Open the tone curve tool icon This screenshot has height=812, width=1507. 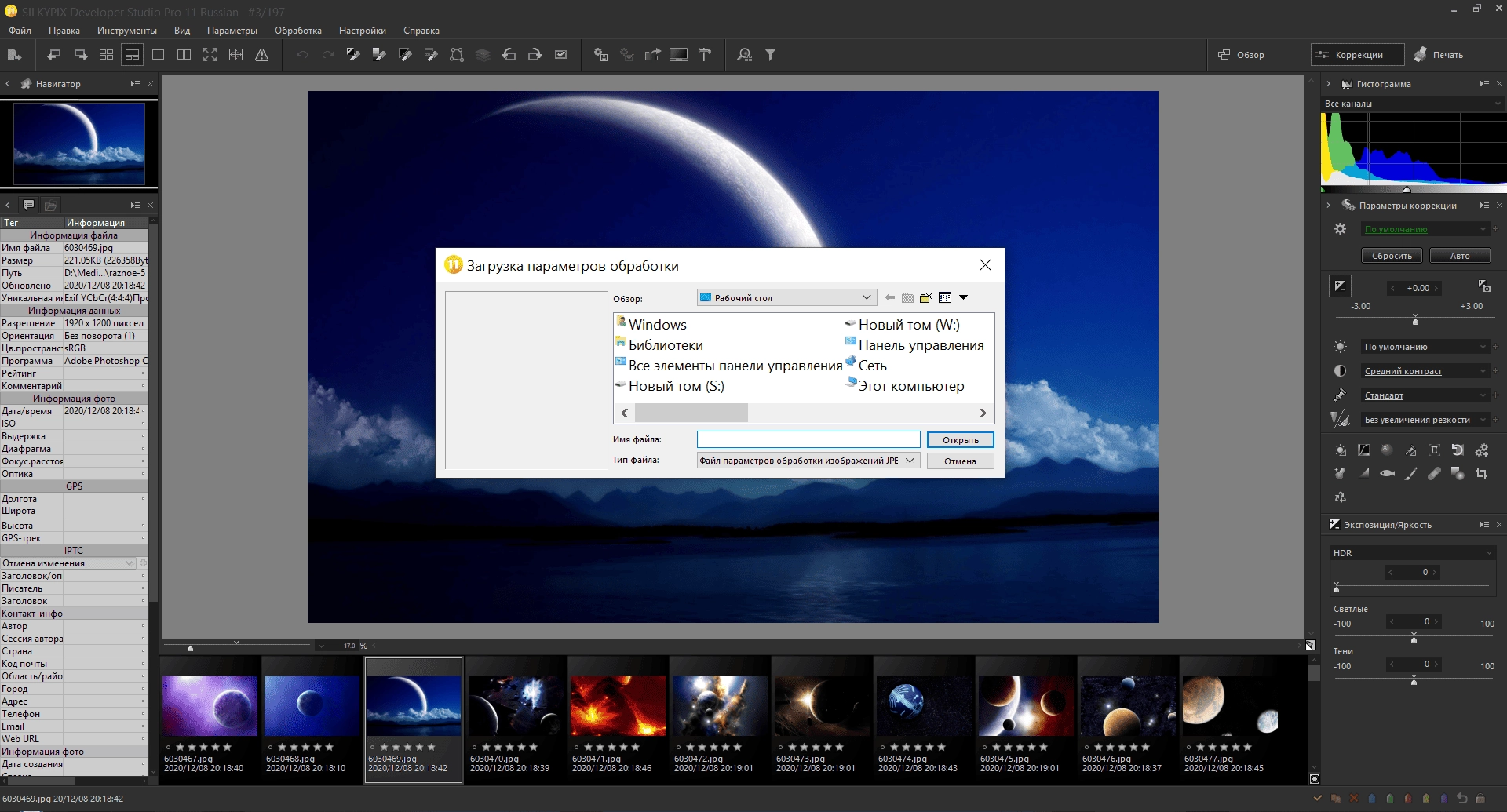coord(1363,450)
